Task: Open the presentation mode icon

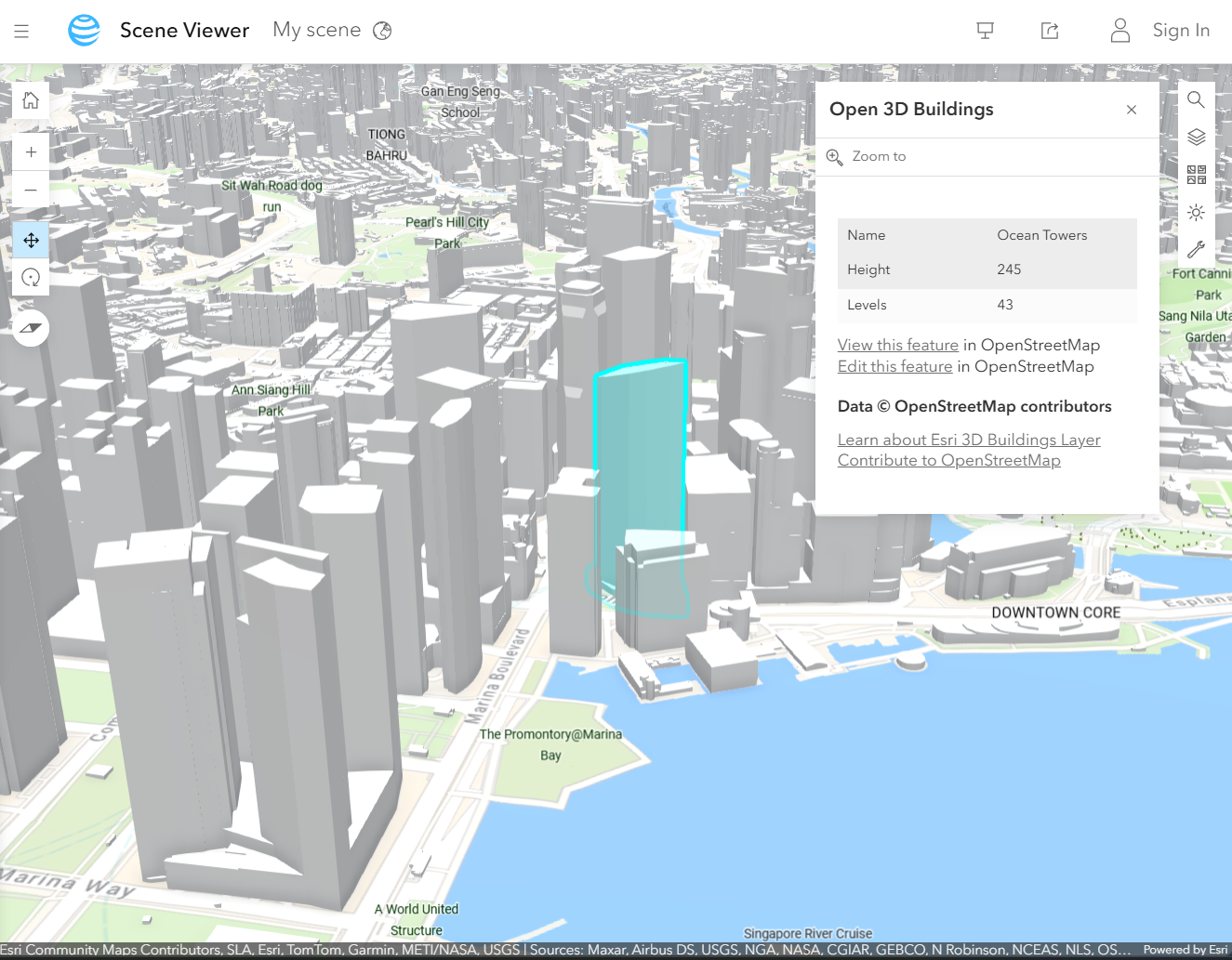Action: click(986, 31)
